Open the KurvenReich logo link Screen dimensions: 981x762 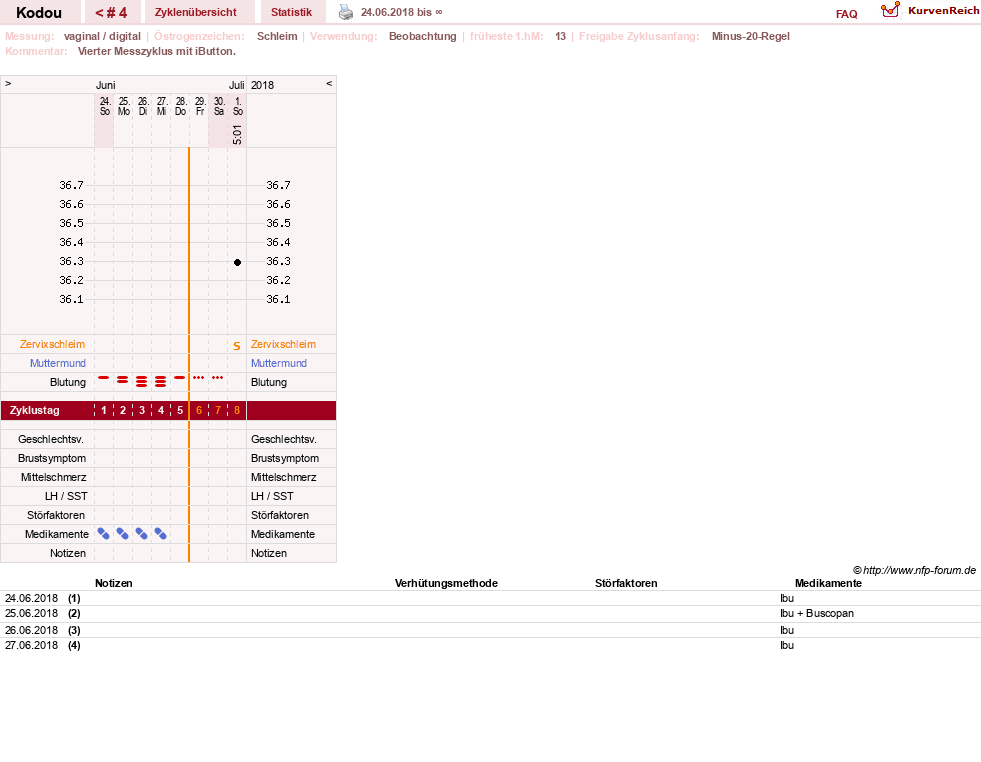click(930, 11)
